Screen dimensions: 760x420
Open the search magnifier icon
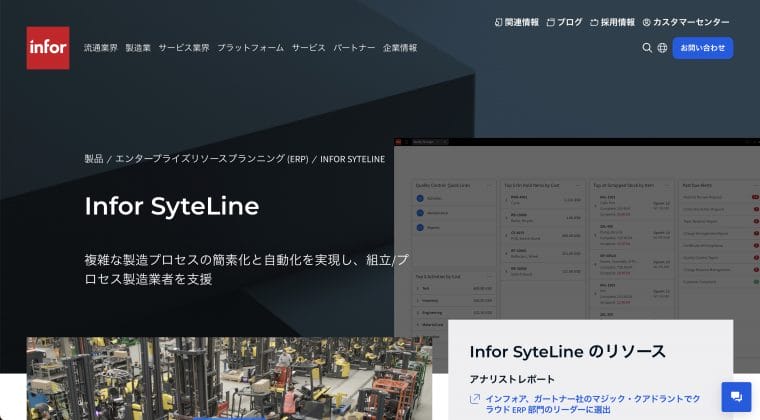647,47
